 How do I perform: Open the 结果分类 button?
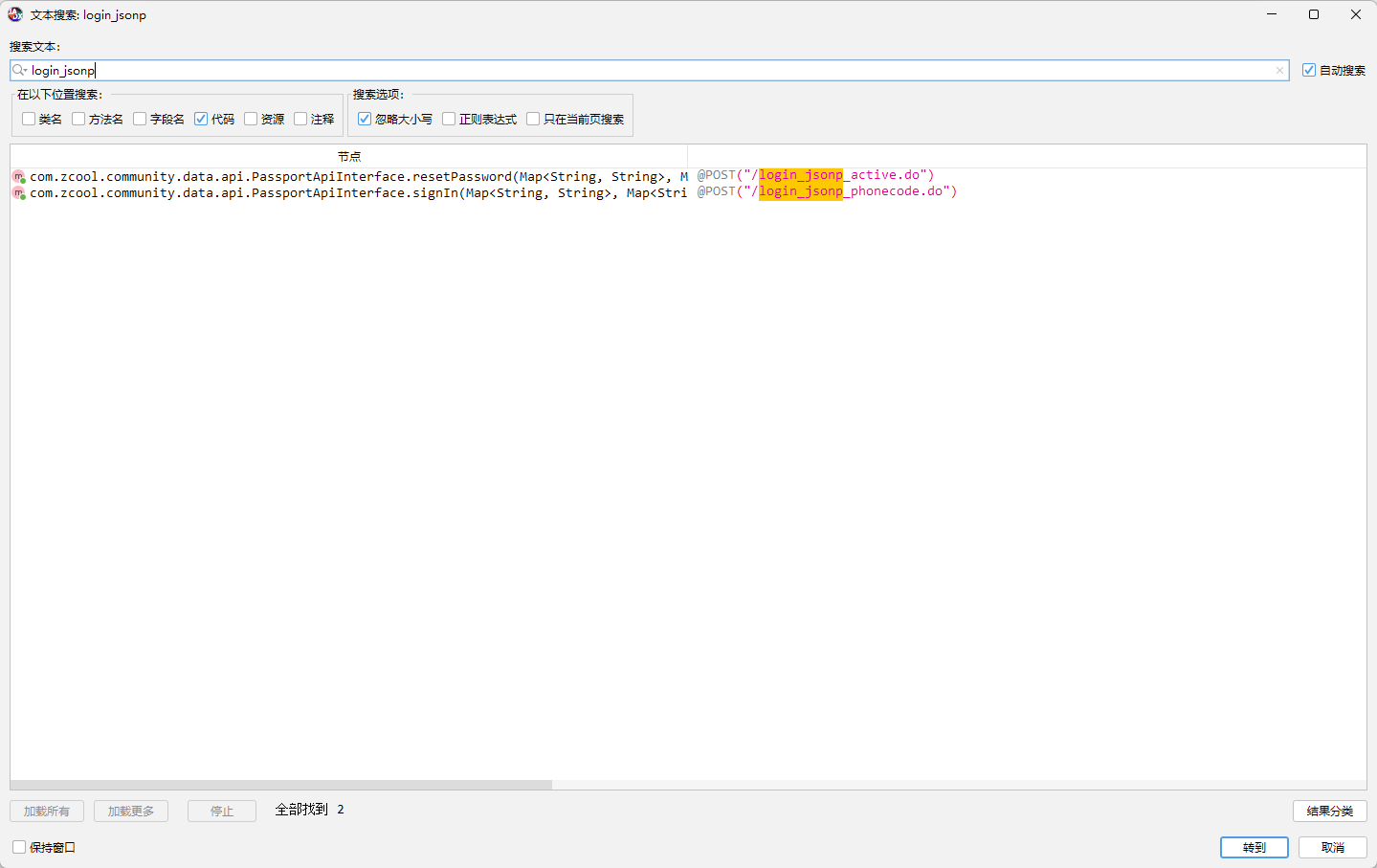pos(1329,811)
